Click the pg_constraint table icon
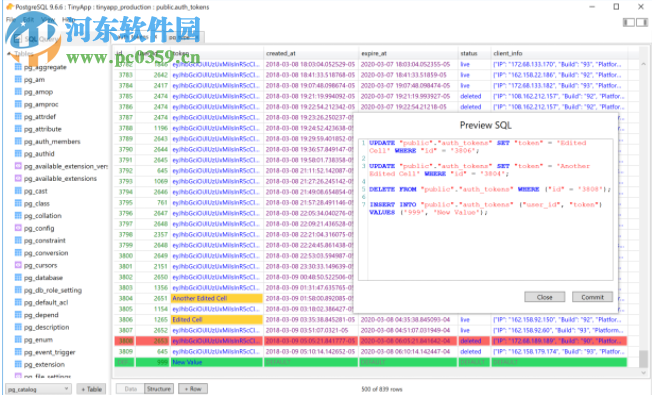Screen dimensions: 652x395 coord(18,240)
